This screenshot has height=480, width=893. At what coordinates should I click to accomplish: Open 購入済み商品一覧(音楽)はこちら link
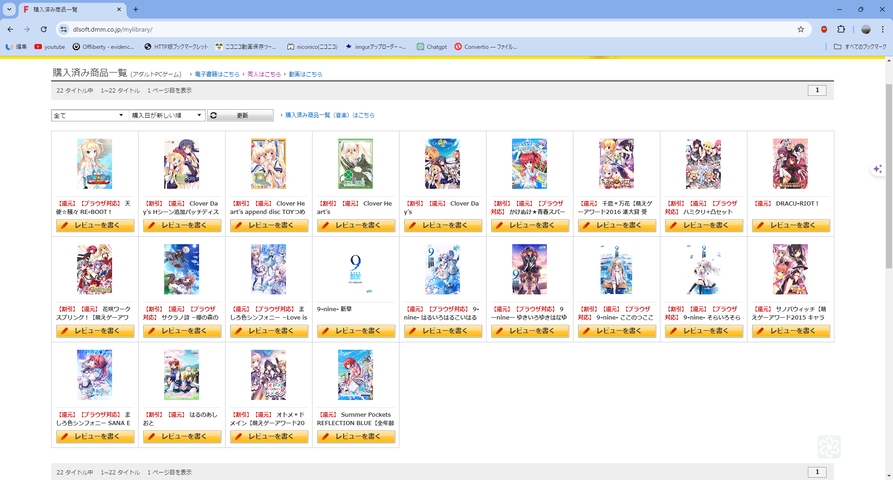point(330,115)
